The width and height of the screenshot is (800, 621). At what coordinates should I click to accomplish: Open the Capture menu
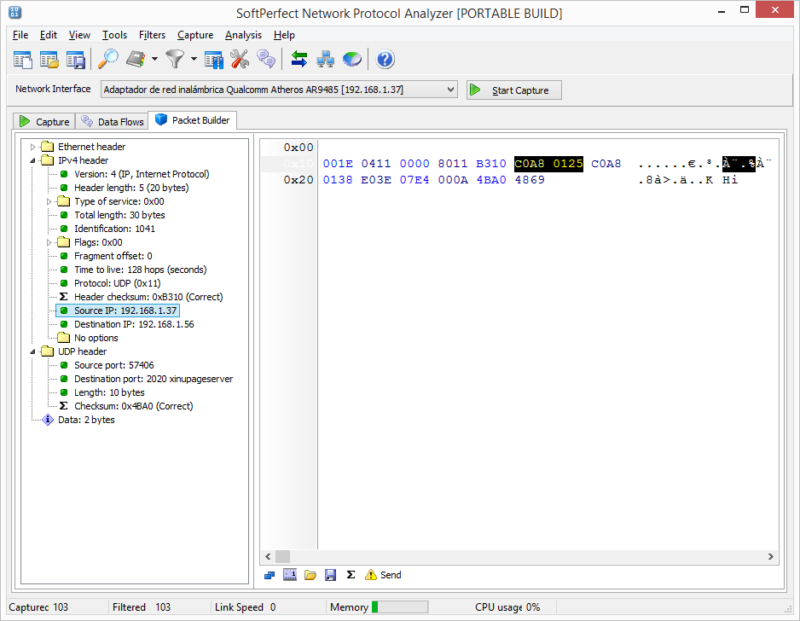click(194, 34)
